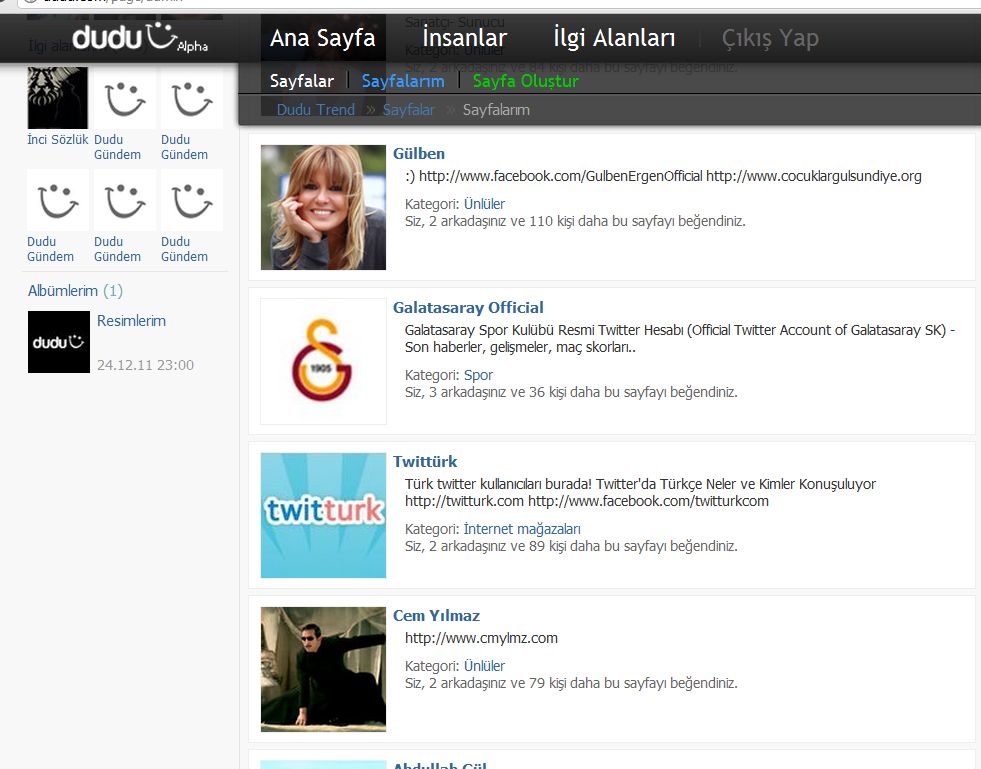The height and width of the screenshot is (769, 981).
Task: Open the Galatasaray Official page title
Action: 468,307
